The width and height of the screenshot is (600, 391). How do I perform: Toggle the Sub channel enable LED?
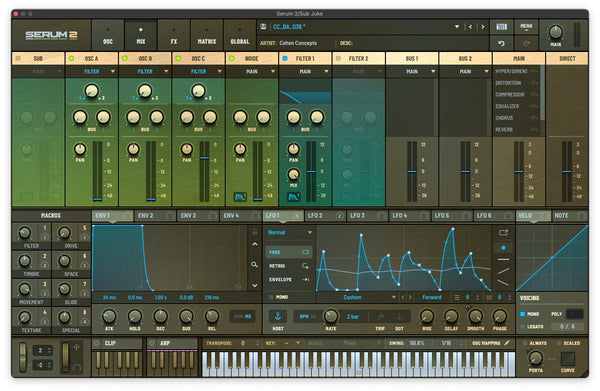pos(18,58)
